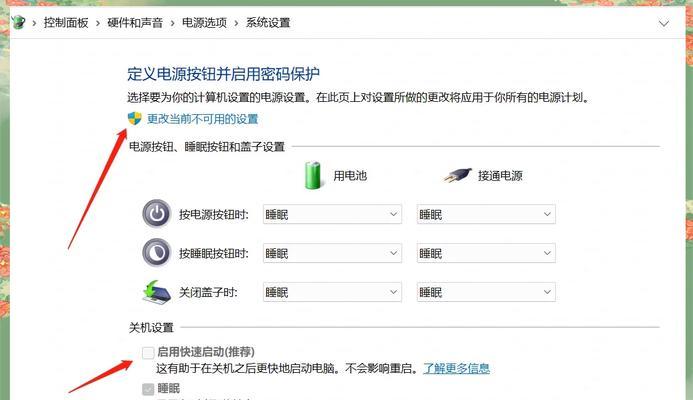
Task: Open 按睡眠按钮时 battery dropdown
Action: point(332,253)
